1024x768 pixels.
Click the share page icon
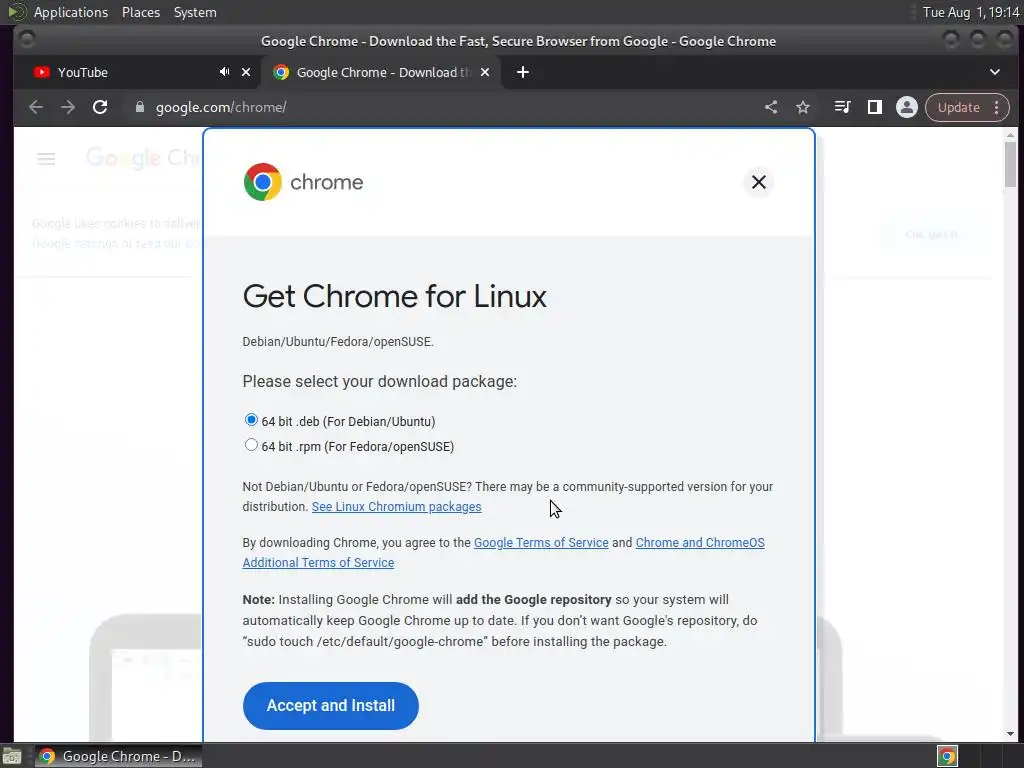pos(771,107)
